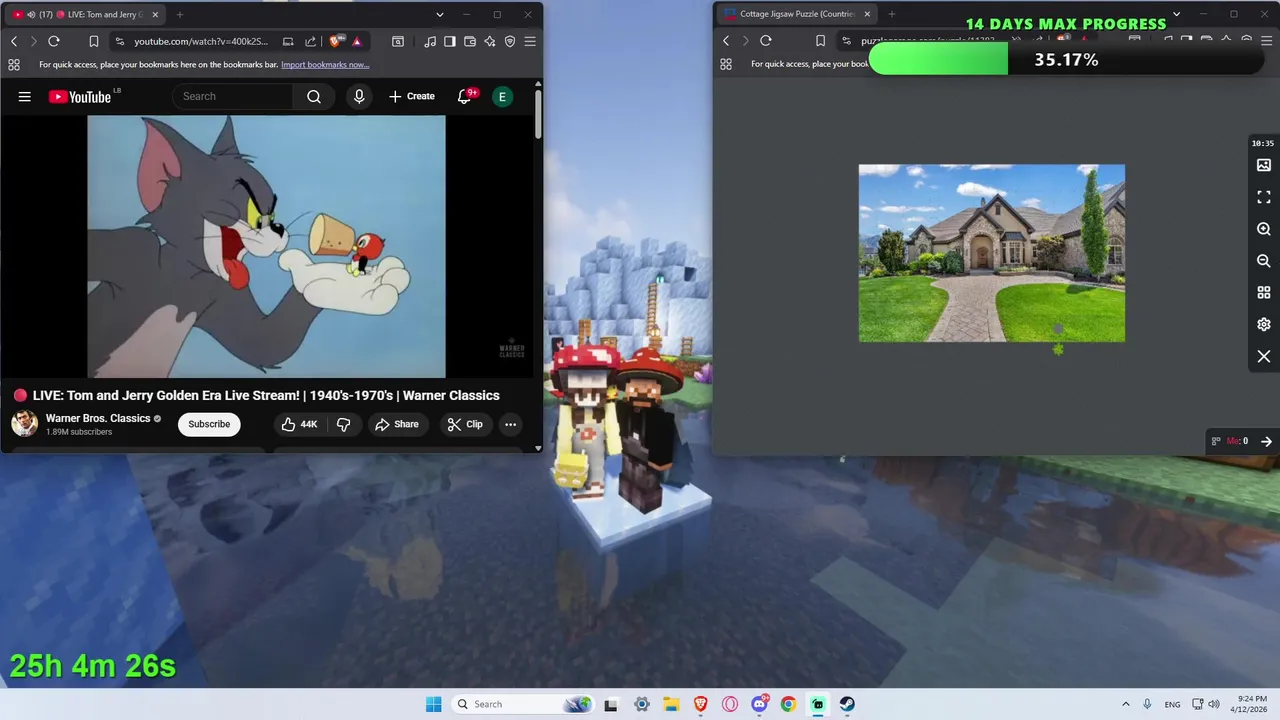
Task: Open the Warner Bros. Classics channel name
Action: pos(98,418)
